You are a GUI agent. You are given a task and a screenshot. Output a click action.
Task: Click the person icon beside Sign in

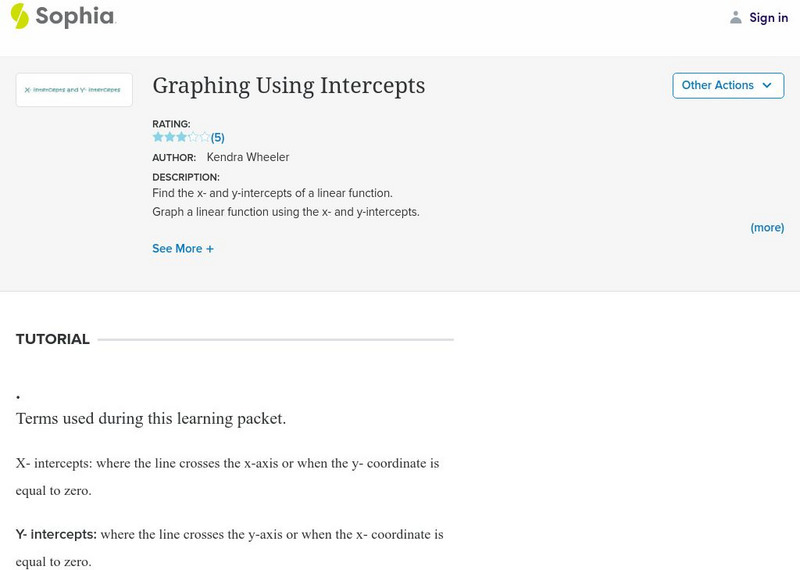pos(736,17)
